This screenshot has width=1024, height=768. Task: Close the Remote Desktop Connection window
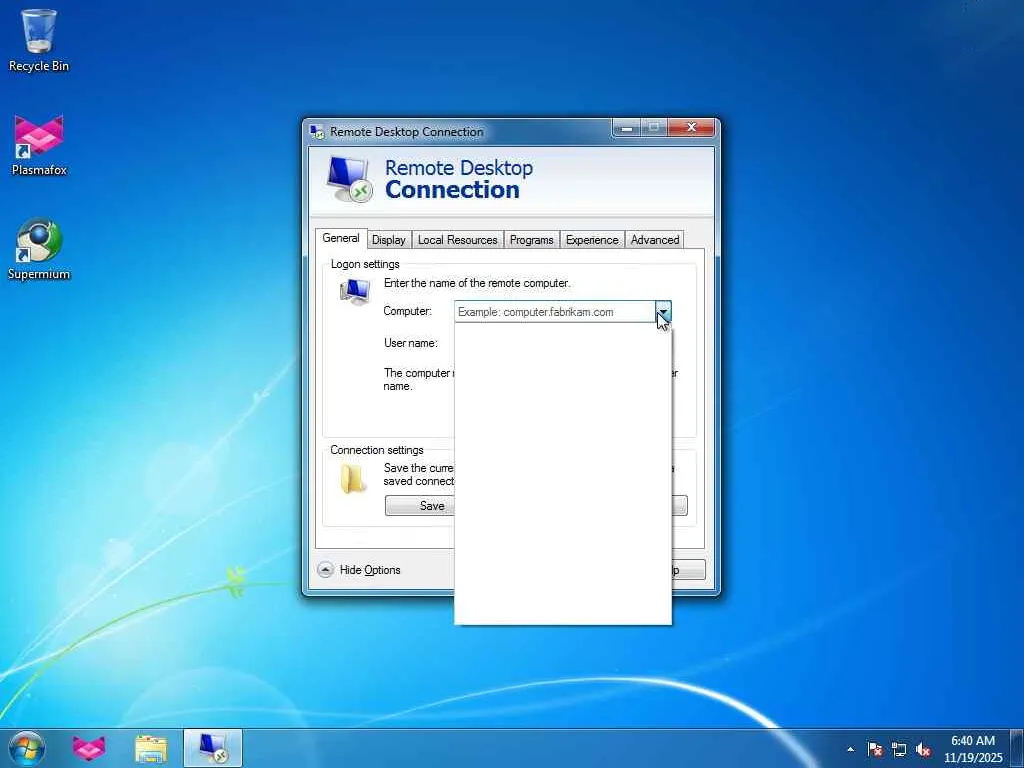[x=692, y=127]
